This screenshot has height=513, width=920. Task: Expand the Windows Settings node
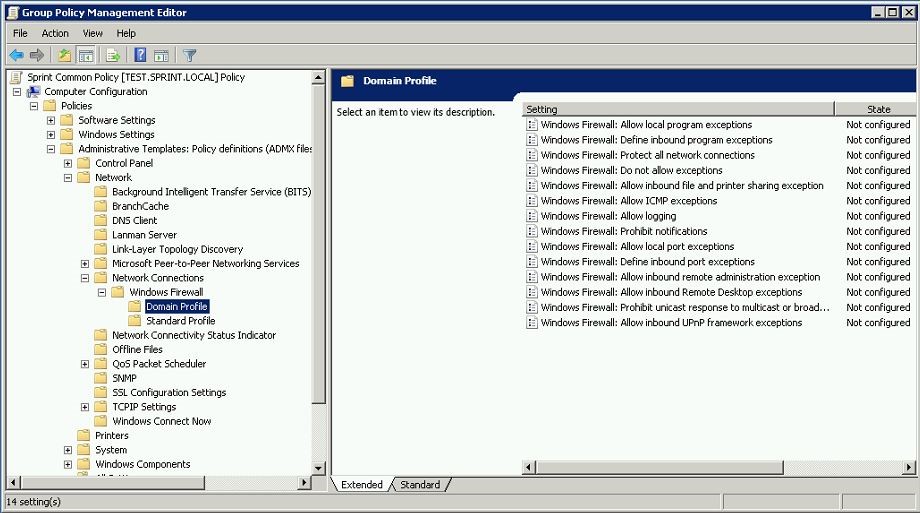pos(51,134)
